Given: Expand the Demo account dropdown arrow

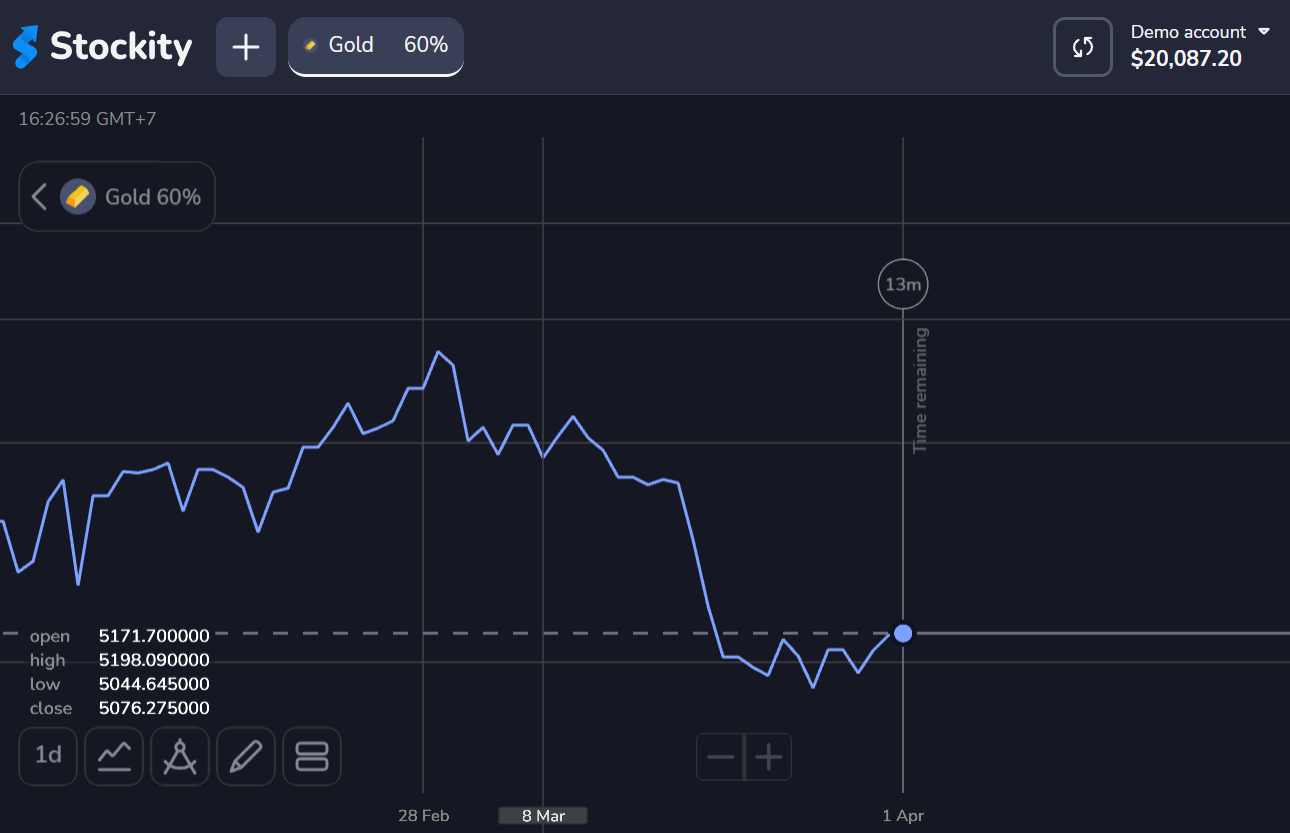Looking at the screenshot, I should pos(1264,32).
